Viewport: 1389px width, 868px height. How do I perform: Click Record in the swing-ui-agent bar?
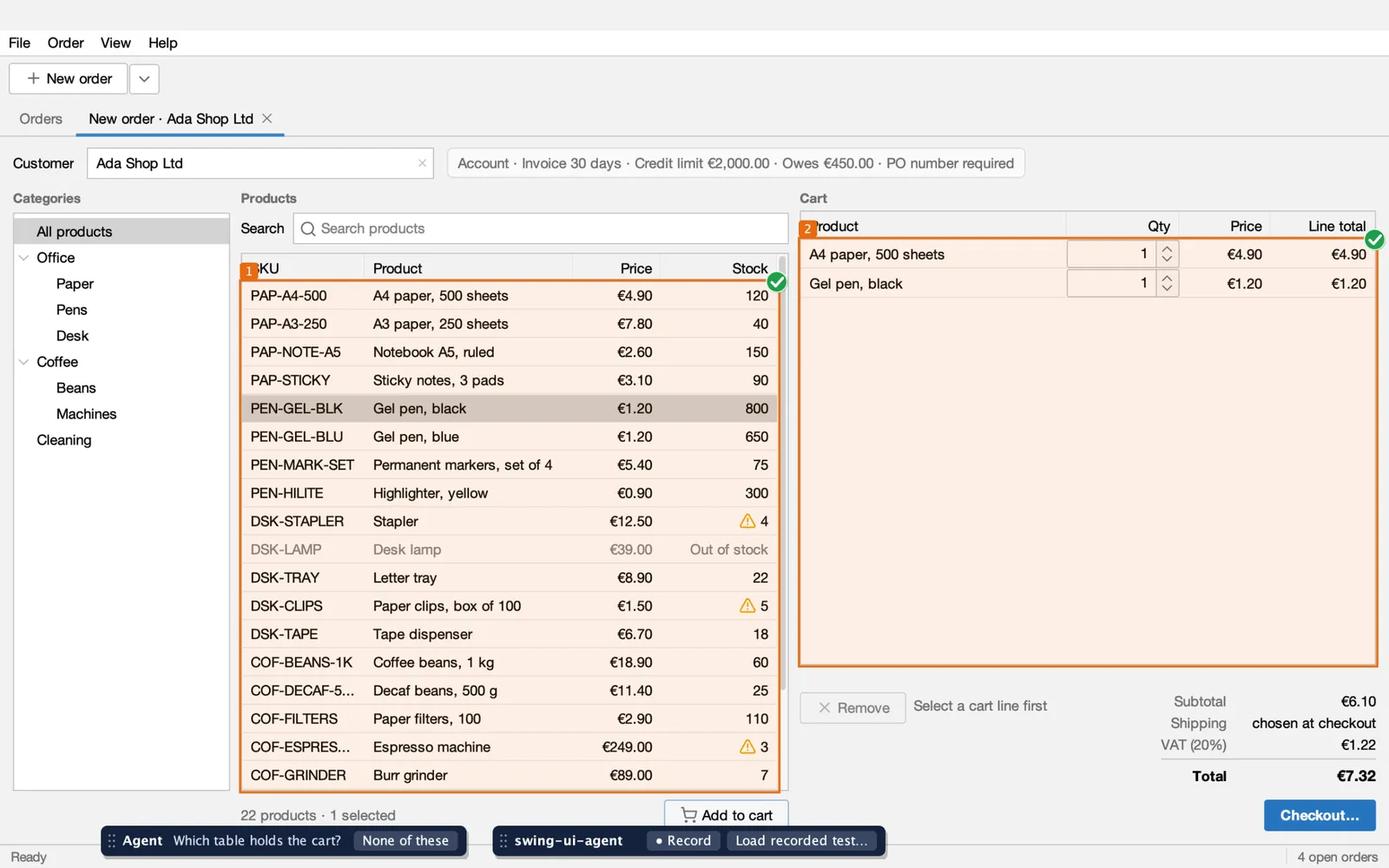pos(683,840)
